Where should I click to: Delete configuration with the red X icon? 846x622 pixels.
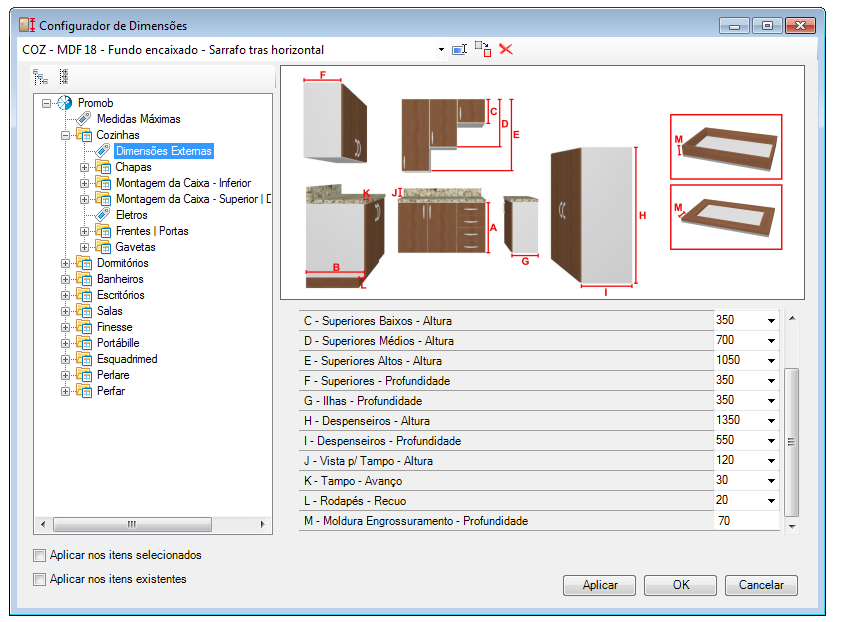(x=506, y=49)
